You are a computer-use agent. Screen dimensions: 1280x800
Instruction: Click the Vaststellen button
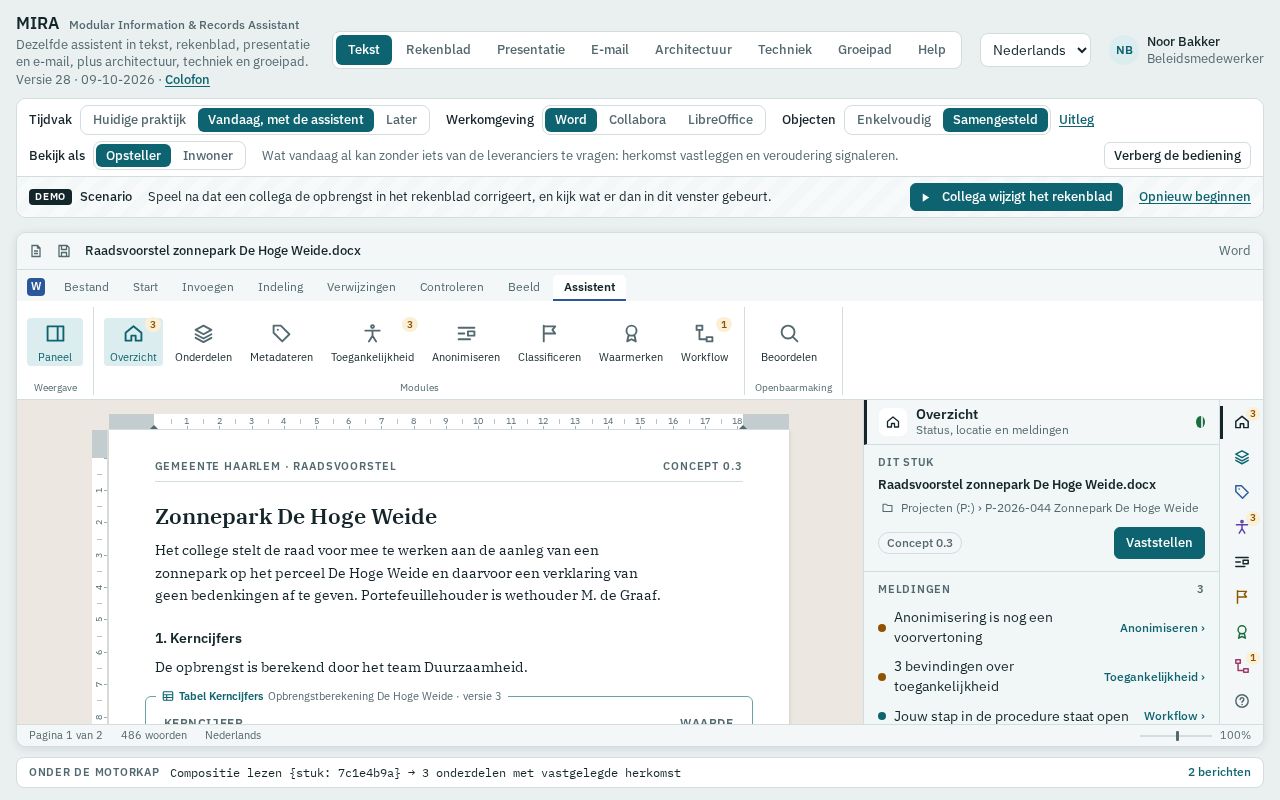1159,543
